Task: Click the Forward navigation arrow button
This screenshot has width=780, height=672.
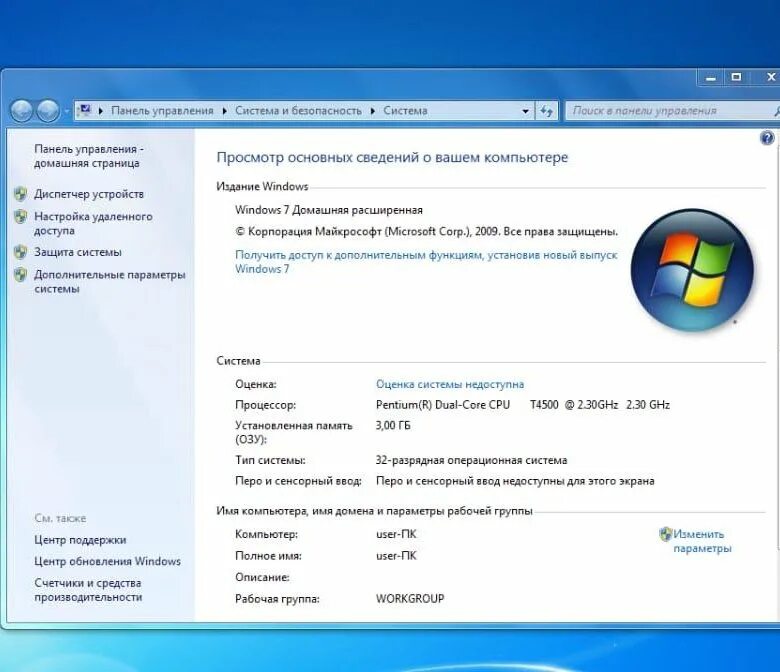Action: 48,110
